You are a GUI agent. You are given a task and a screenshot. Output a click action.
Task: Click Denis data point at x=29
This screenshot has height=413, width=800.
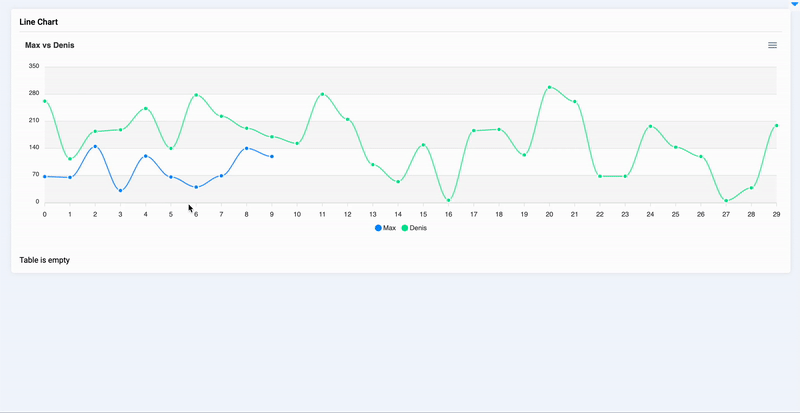[776, 126]
